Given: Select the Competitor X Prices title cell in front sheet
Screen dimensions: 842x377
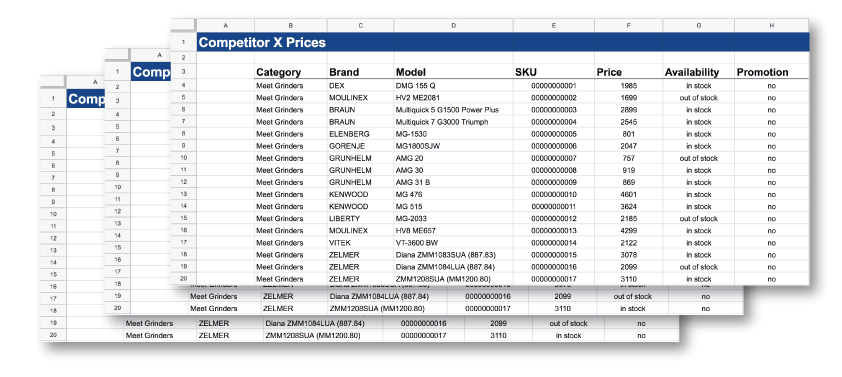Looking at the screenshot, I should (503, 42).
